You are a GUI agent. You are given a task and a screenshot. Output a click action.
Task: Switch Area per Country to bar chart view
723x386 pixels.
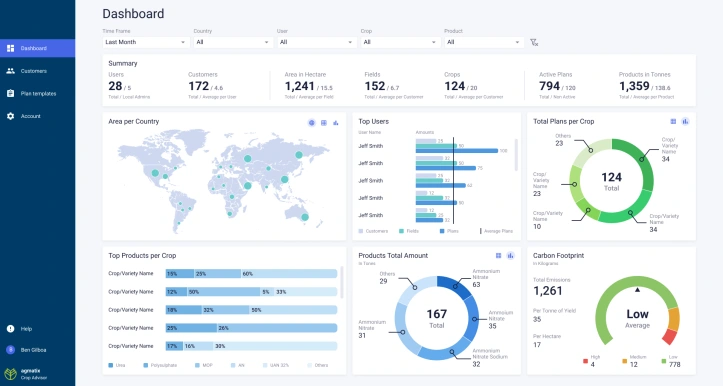pos(336,123)
